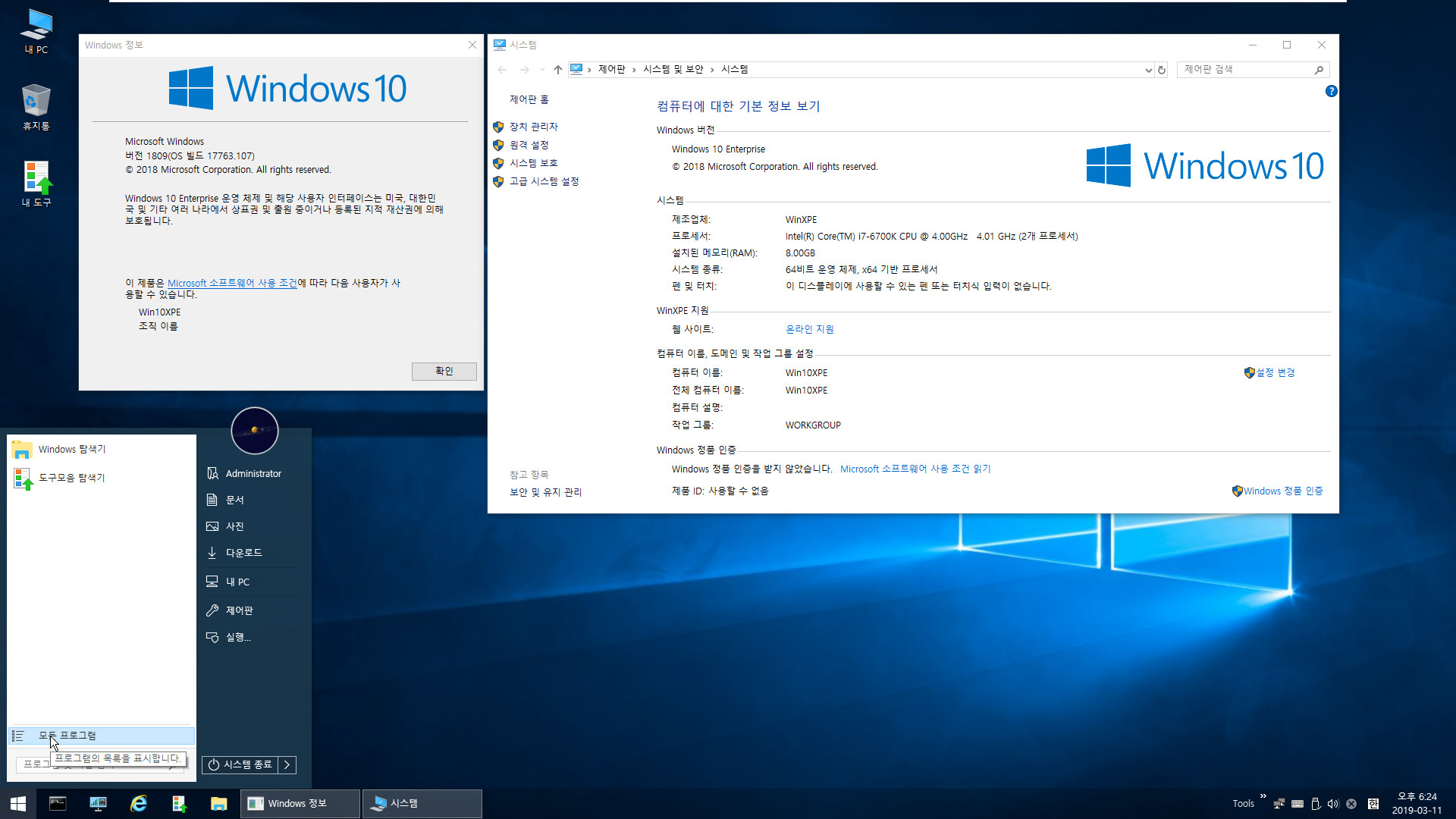Open 제어판 from Start menu

click(253, 610)
